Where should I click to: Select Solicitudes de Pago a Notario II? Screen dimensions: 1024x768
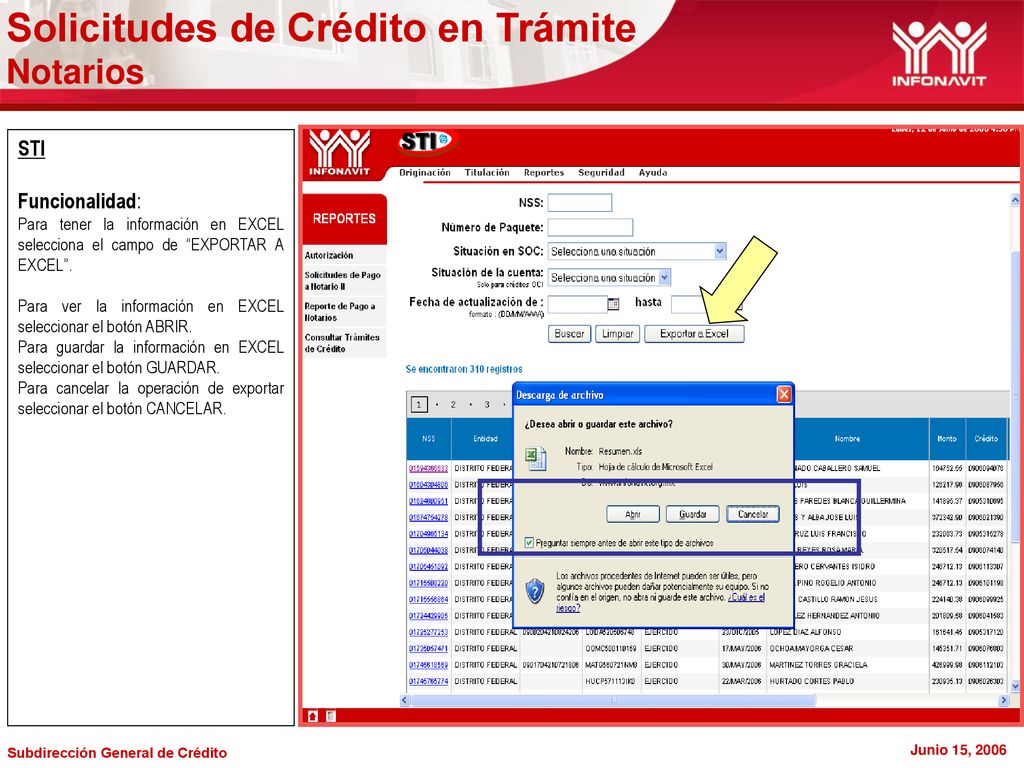point(342,281)
